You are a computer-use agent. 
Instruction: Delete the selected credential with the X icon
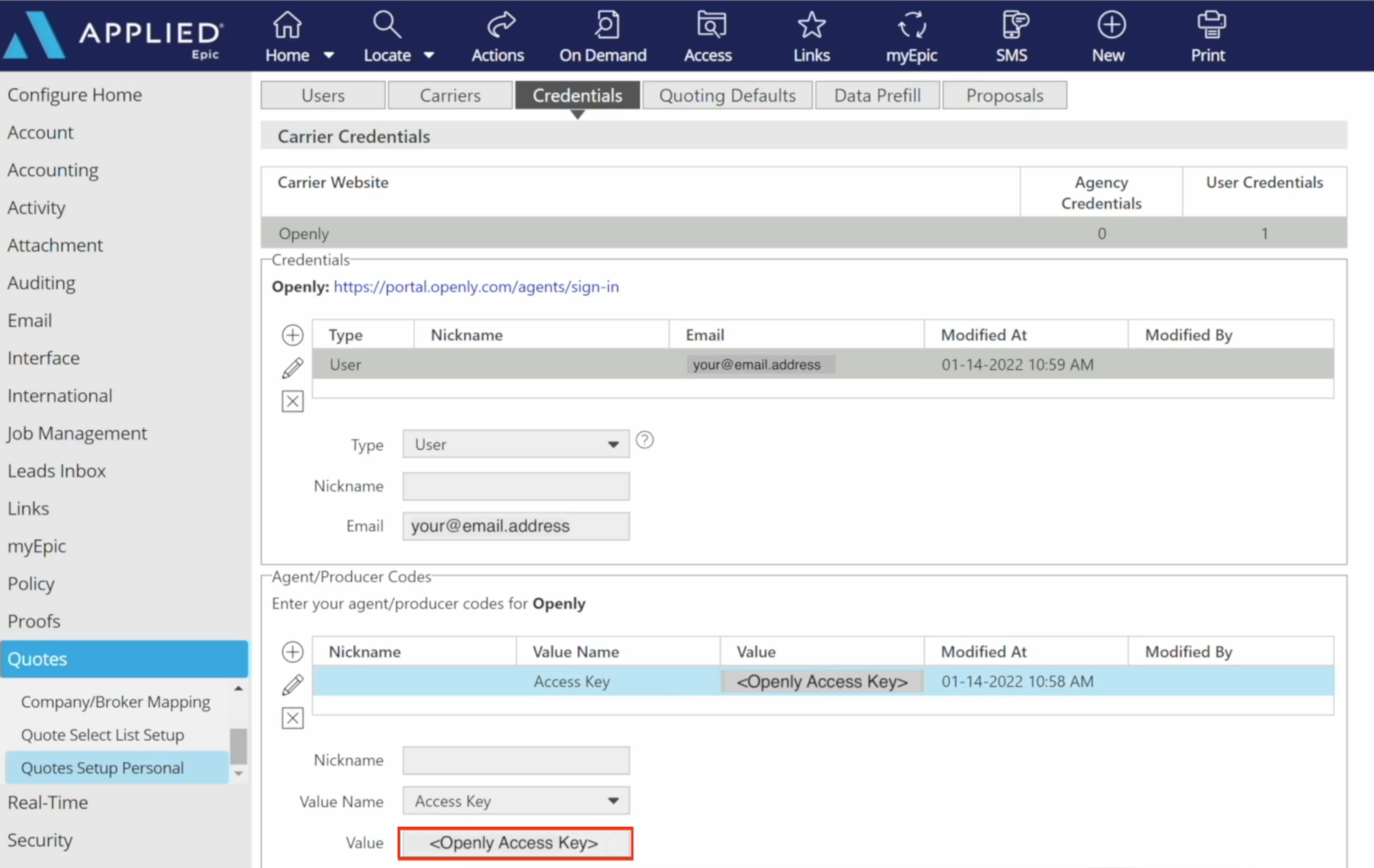click(x=293, y=401)
